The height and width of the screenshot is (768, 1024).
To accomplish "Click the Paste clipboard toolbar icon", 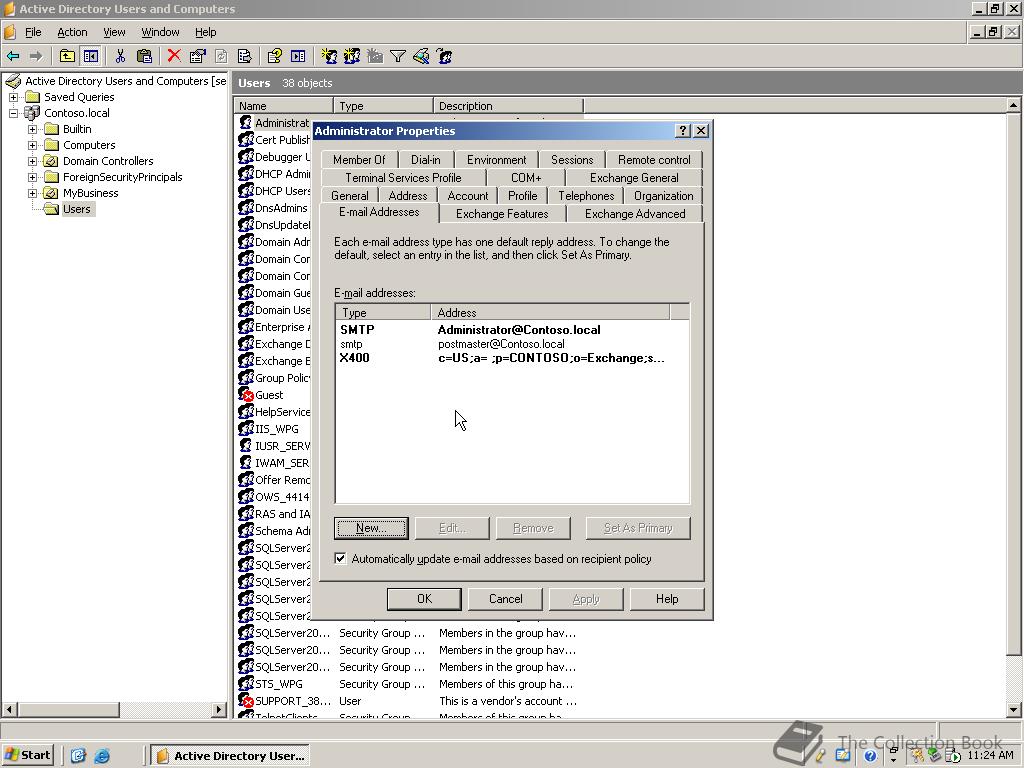I will pyautogui.click(x=144, y=56).
